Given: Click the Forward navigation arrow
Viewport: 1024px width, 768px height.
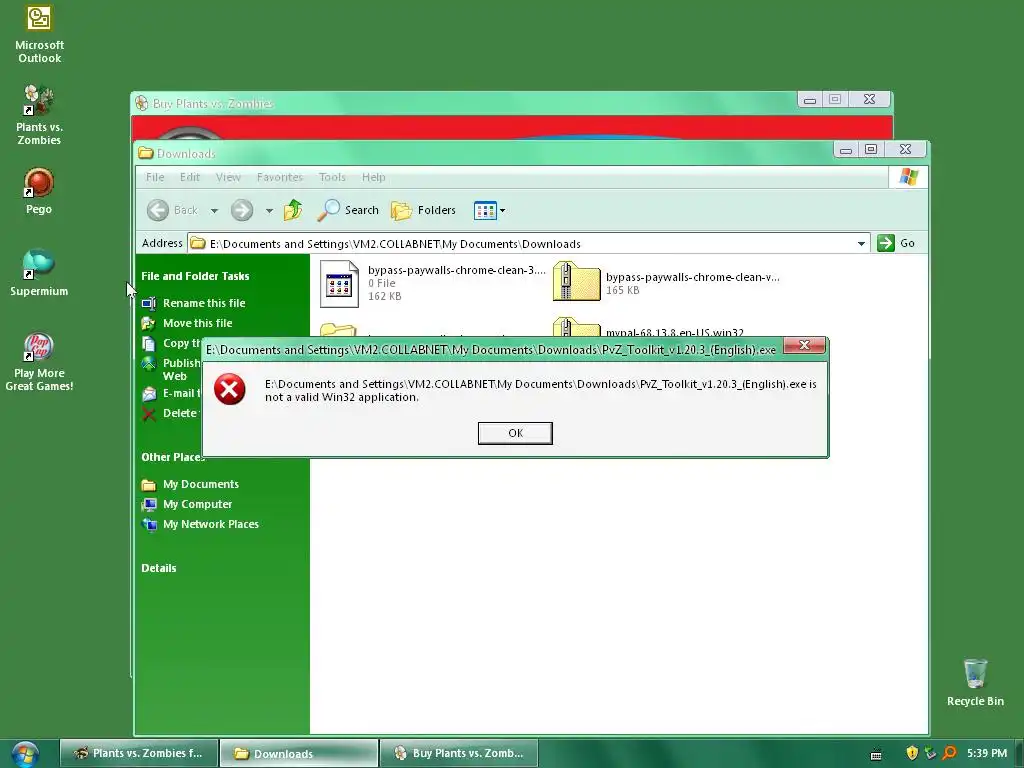Looking at the screenshot, I should click(x=242, y=210).
